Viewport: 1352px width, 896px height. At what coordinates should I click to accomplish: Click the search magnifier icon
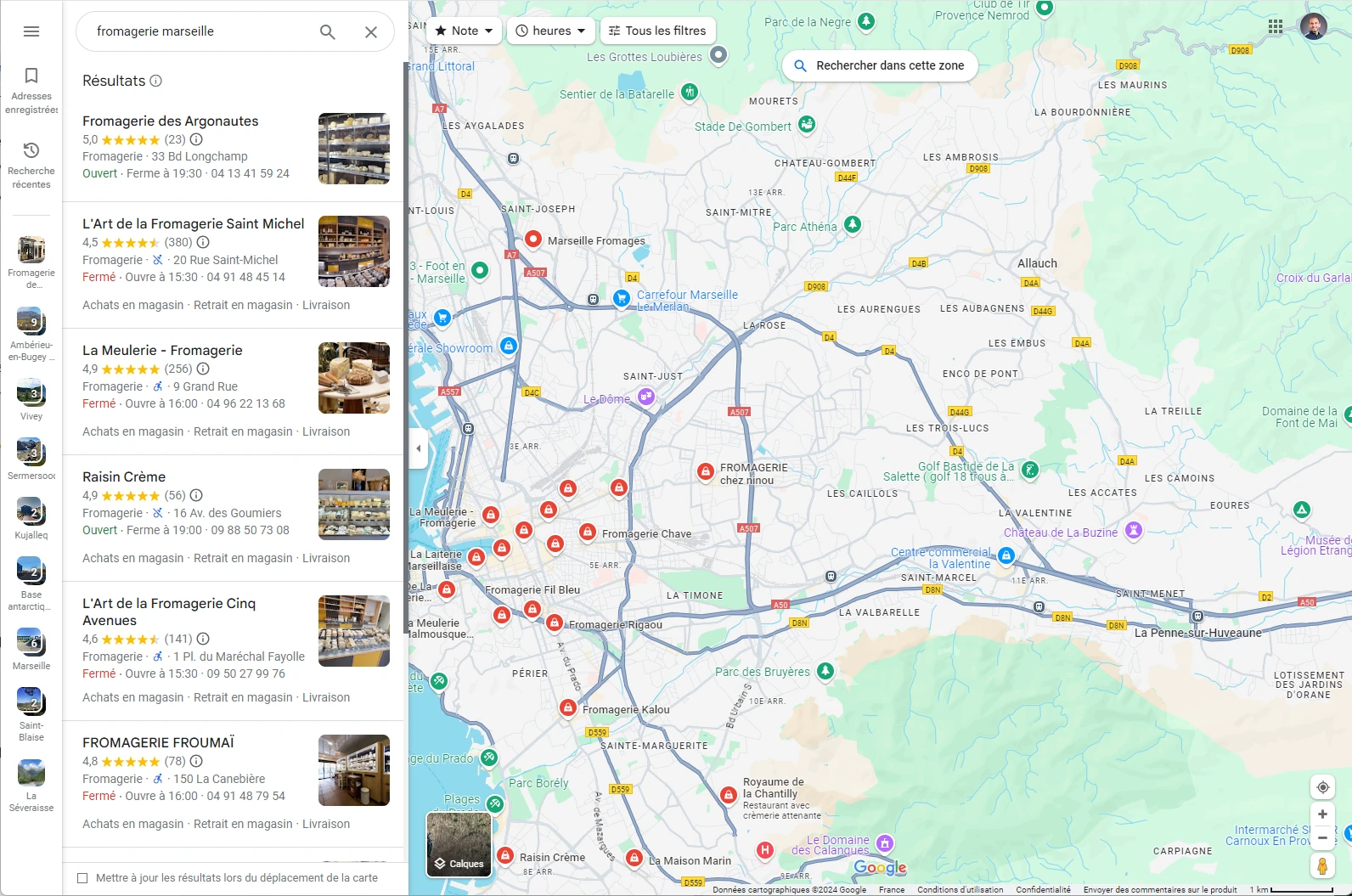(327, 32)
